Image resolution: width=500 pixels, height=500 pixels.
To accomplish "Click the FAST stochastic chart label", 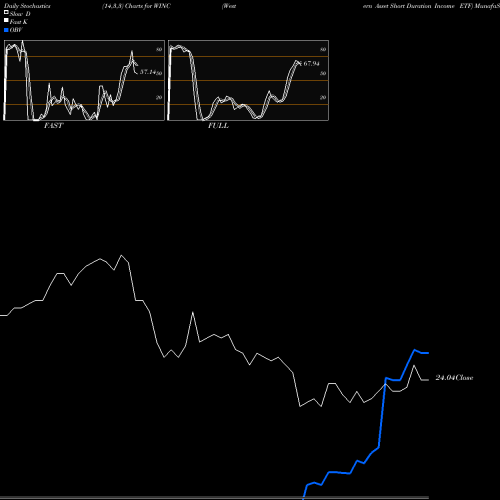I will [53, 126].
